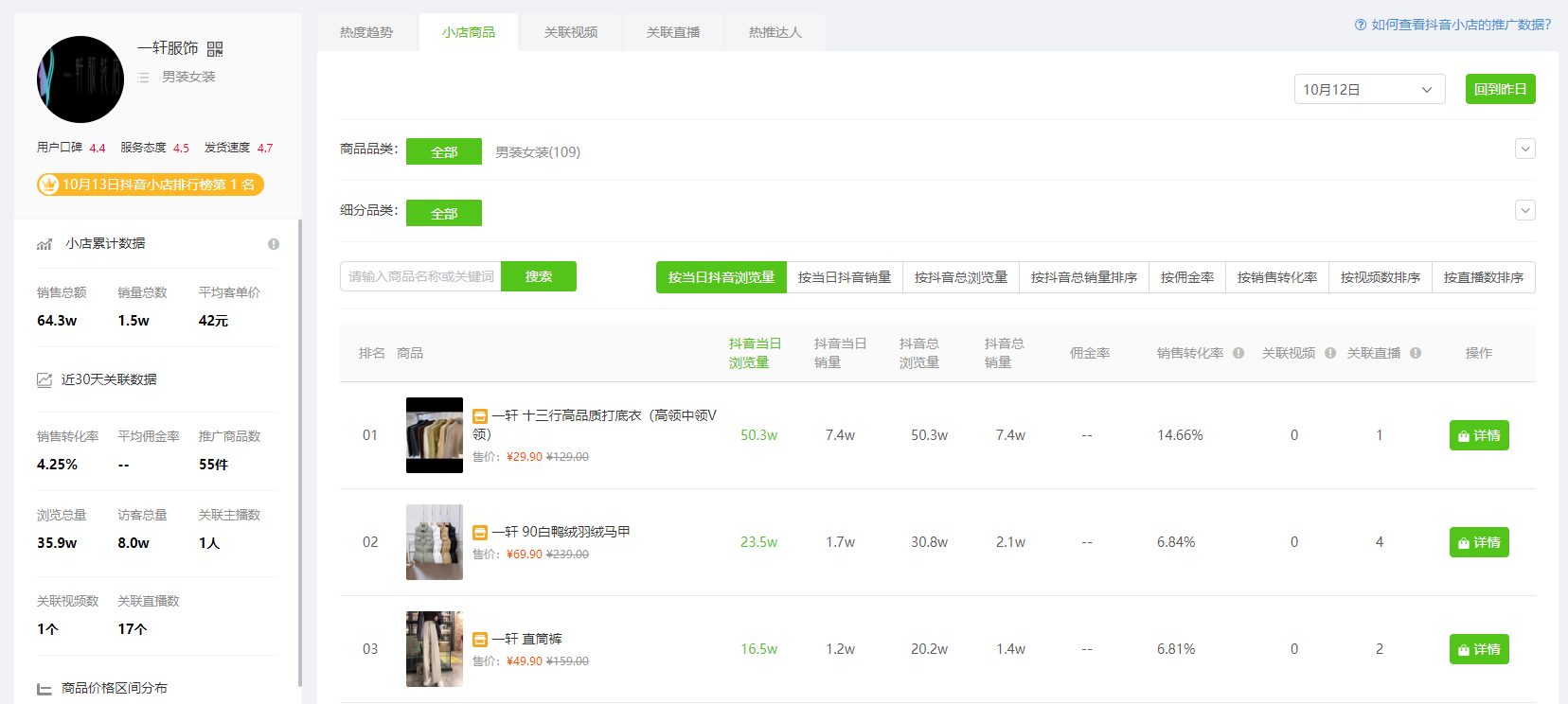Open link 如何查看抖音小店的推广数据?

coord(1461,25)
